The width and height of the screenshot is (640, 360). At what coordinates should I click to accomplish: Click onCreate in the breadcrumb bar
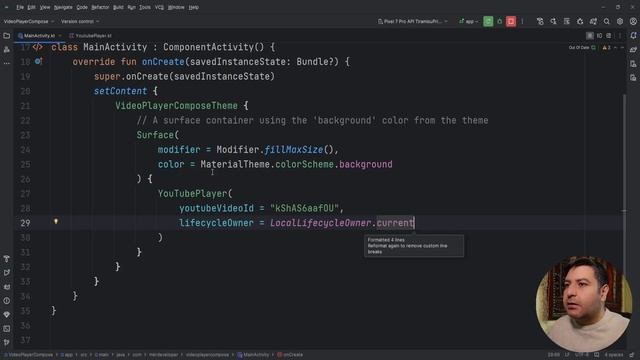coord(290,355)
